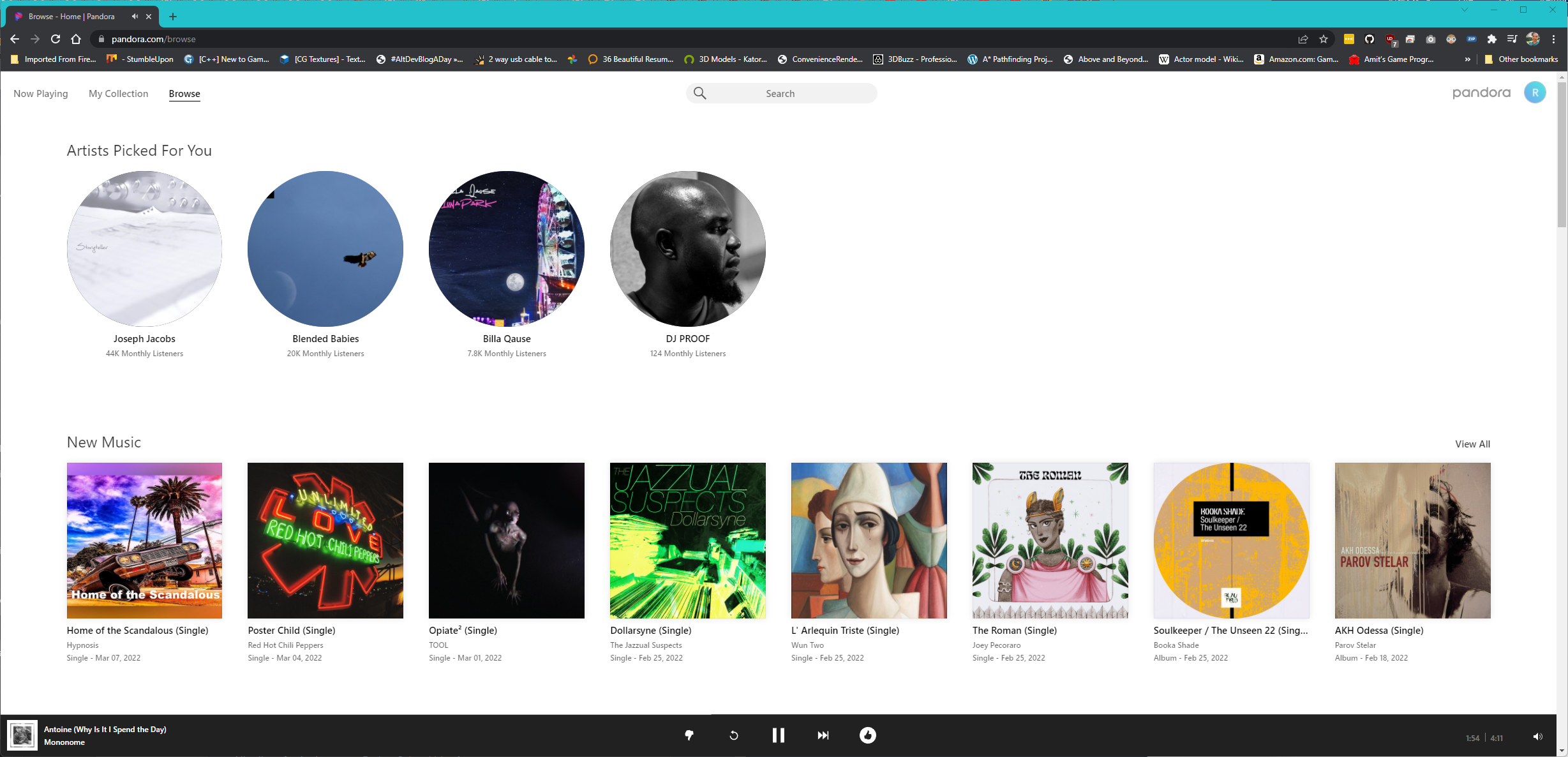This screenshot has height=757, width=1568.
Task: Switch to My Collection tab
Action: [119, 94]
